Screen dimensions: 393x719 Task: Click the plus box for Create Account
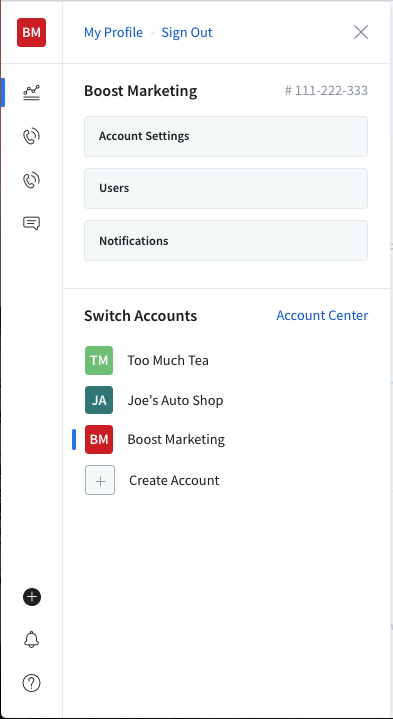100,480
